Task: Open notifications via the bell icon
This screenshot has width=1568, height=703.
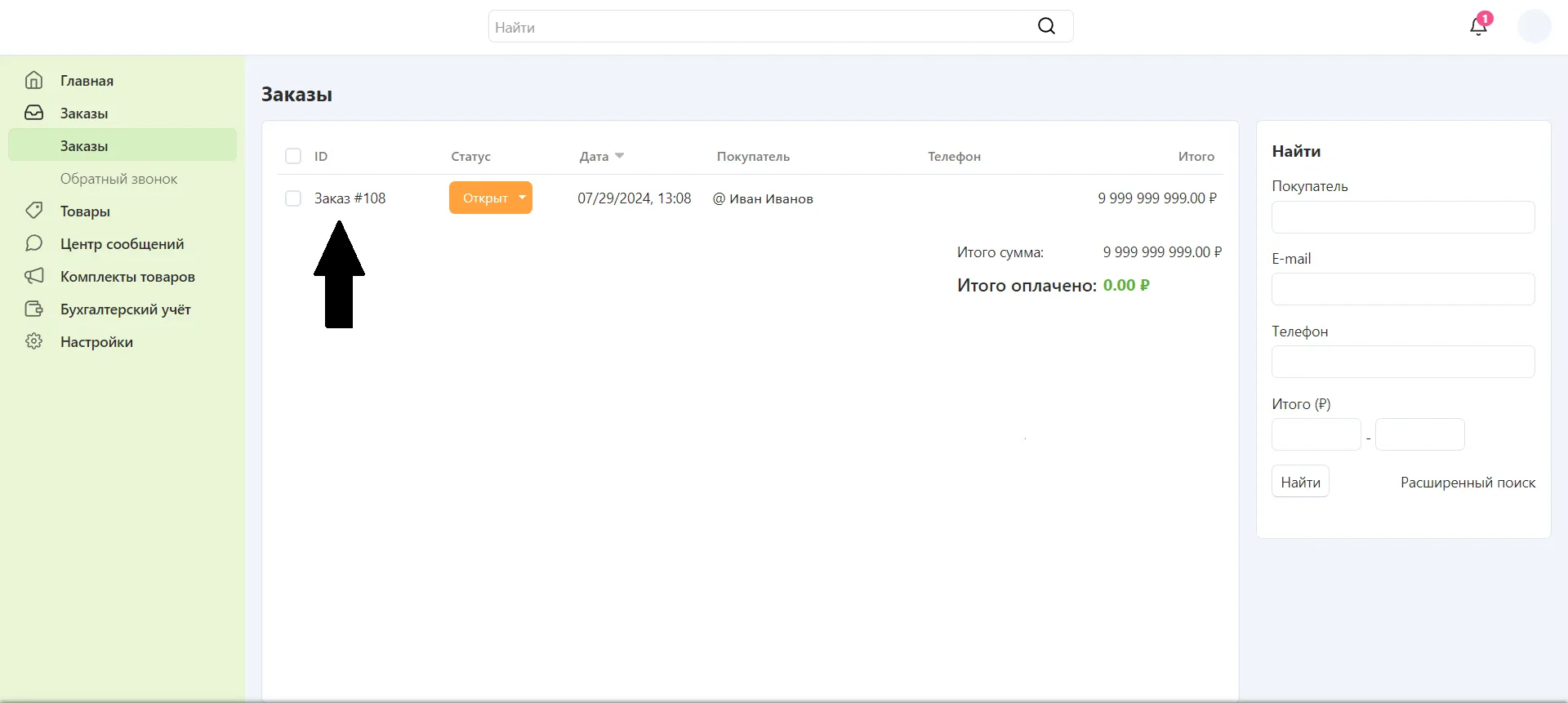Action: [x=1478, y=26]
